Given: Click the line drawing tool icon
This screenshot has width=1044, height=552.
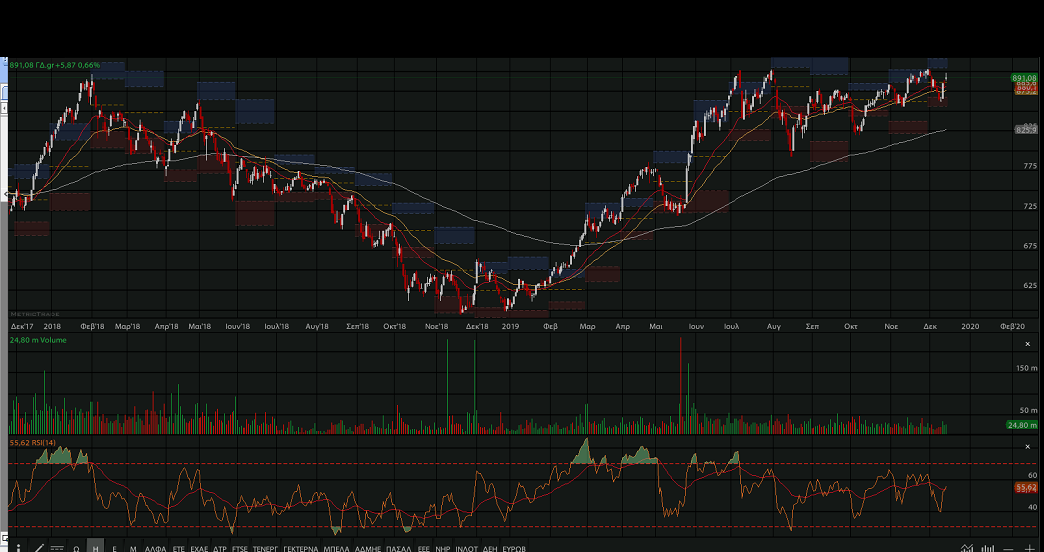Looking at the screenshot, I should [38, 547].
